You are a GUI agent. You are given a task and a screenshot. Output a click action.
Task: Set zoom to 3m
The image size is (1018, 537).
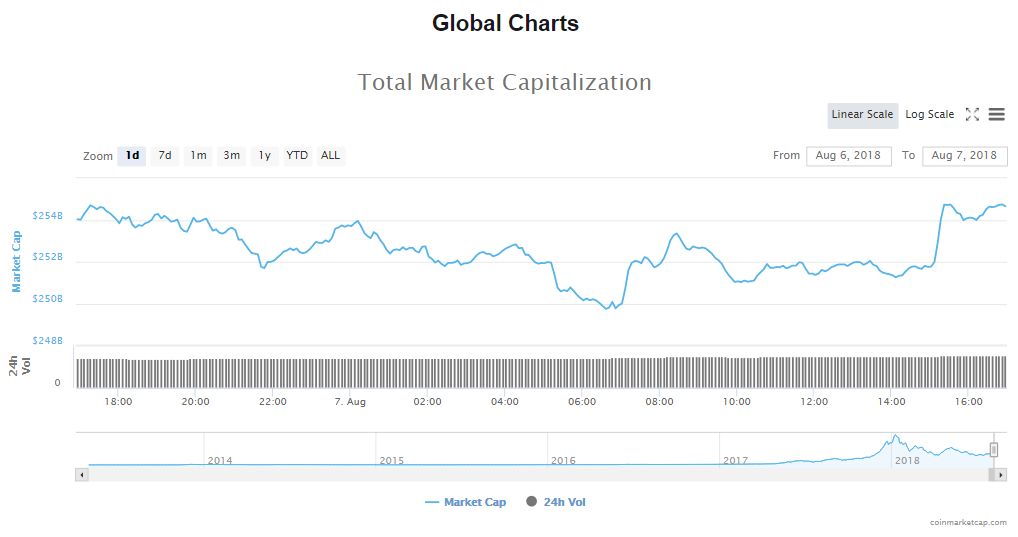pos(231,156)
